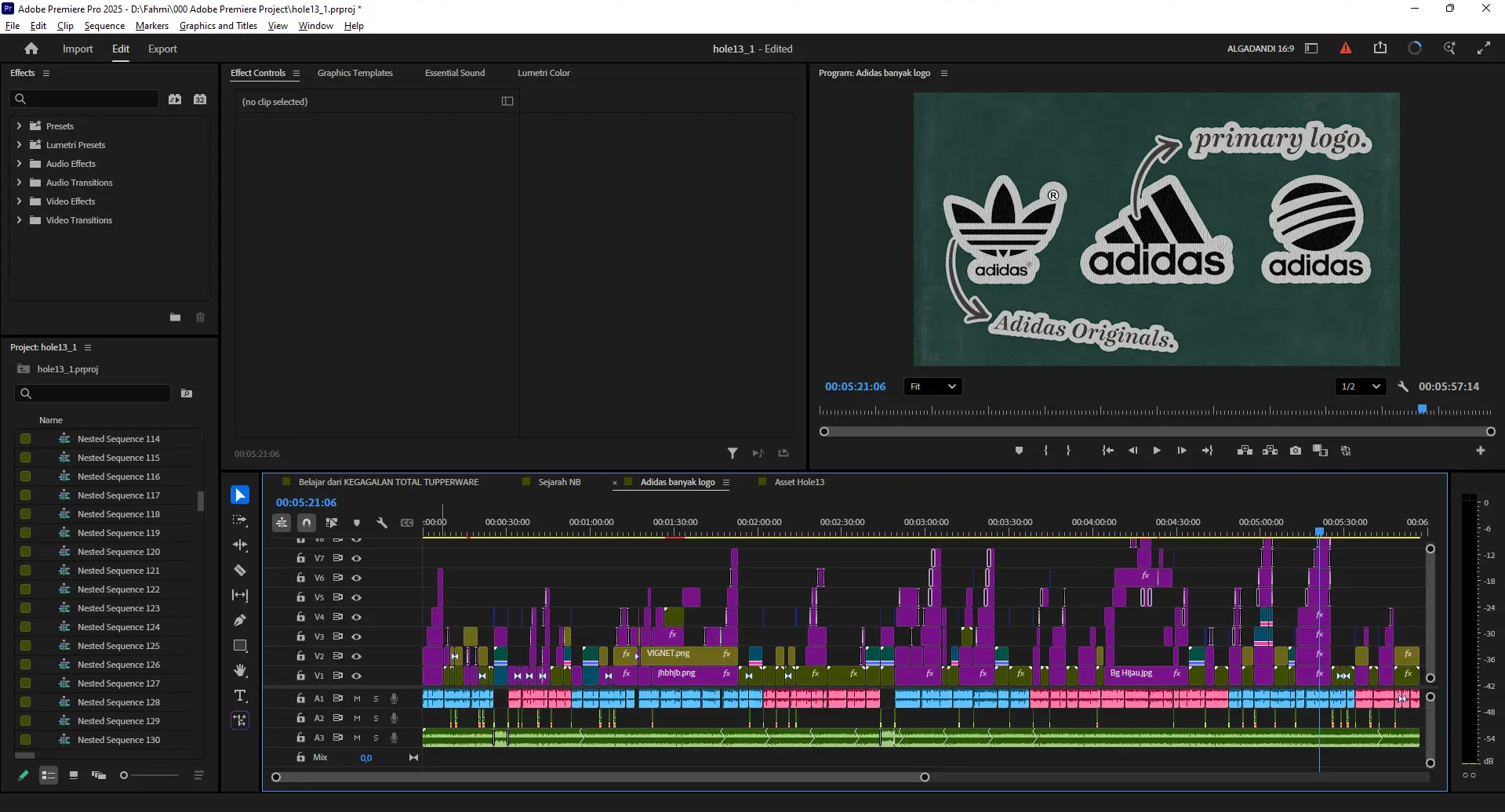1505x812 pixels.
Task: Click the Mark In bracket button
Action: pos(1045,451)
